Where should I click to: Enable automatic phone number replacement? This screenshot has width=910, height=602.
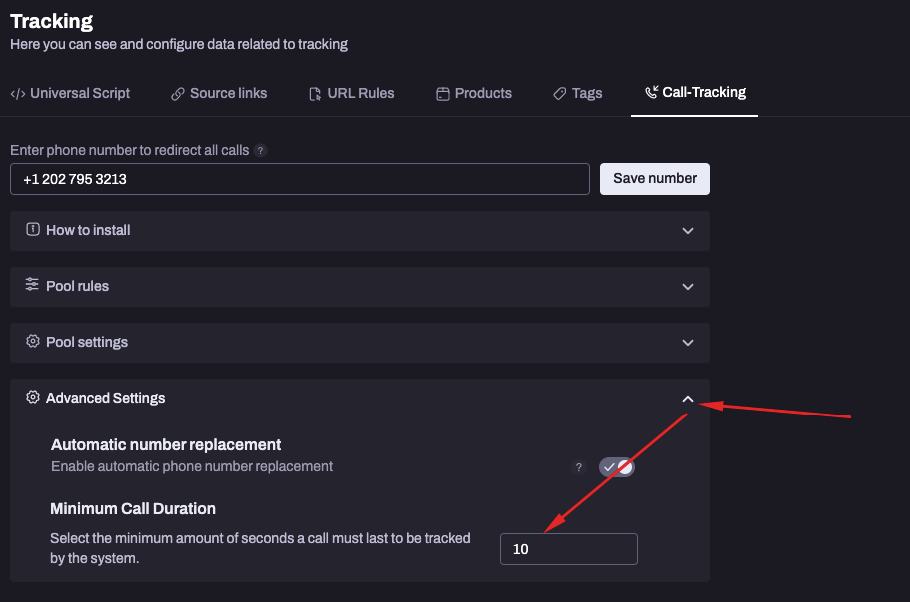[x=617, y=466]
